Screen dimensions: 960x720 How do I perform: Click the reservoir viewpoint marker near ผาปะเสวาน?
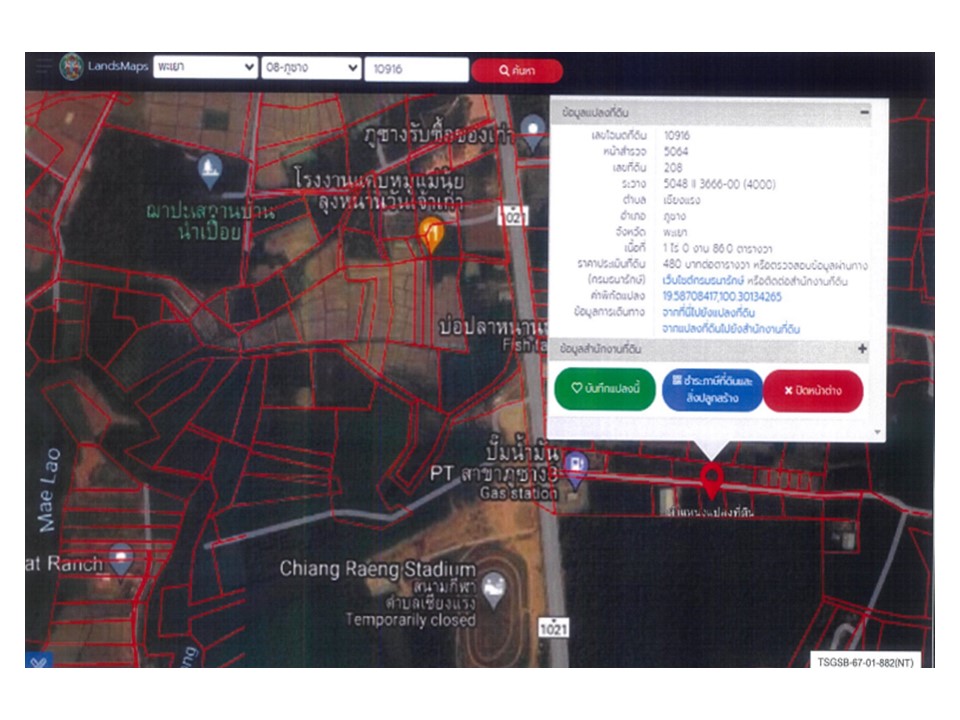pyautogui.click(x=208, y=170)
